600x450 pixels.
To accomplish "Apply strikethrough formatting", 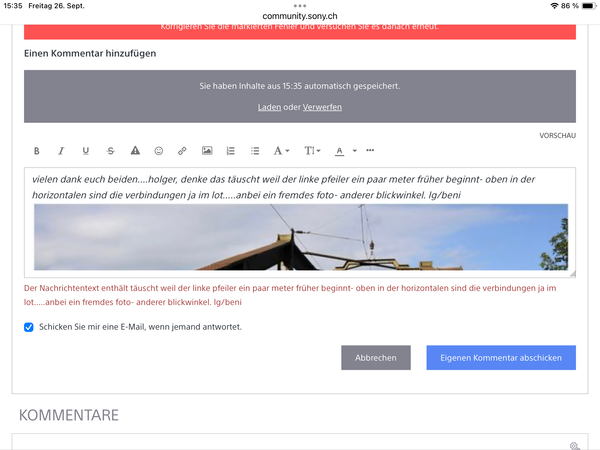I will point(110,151).
